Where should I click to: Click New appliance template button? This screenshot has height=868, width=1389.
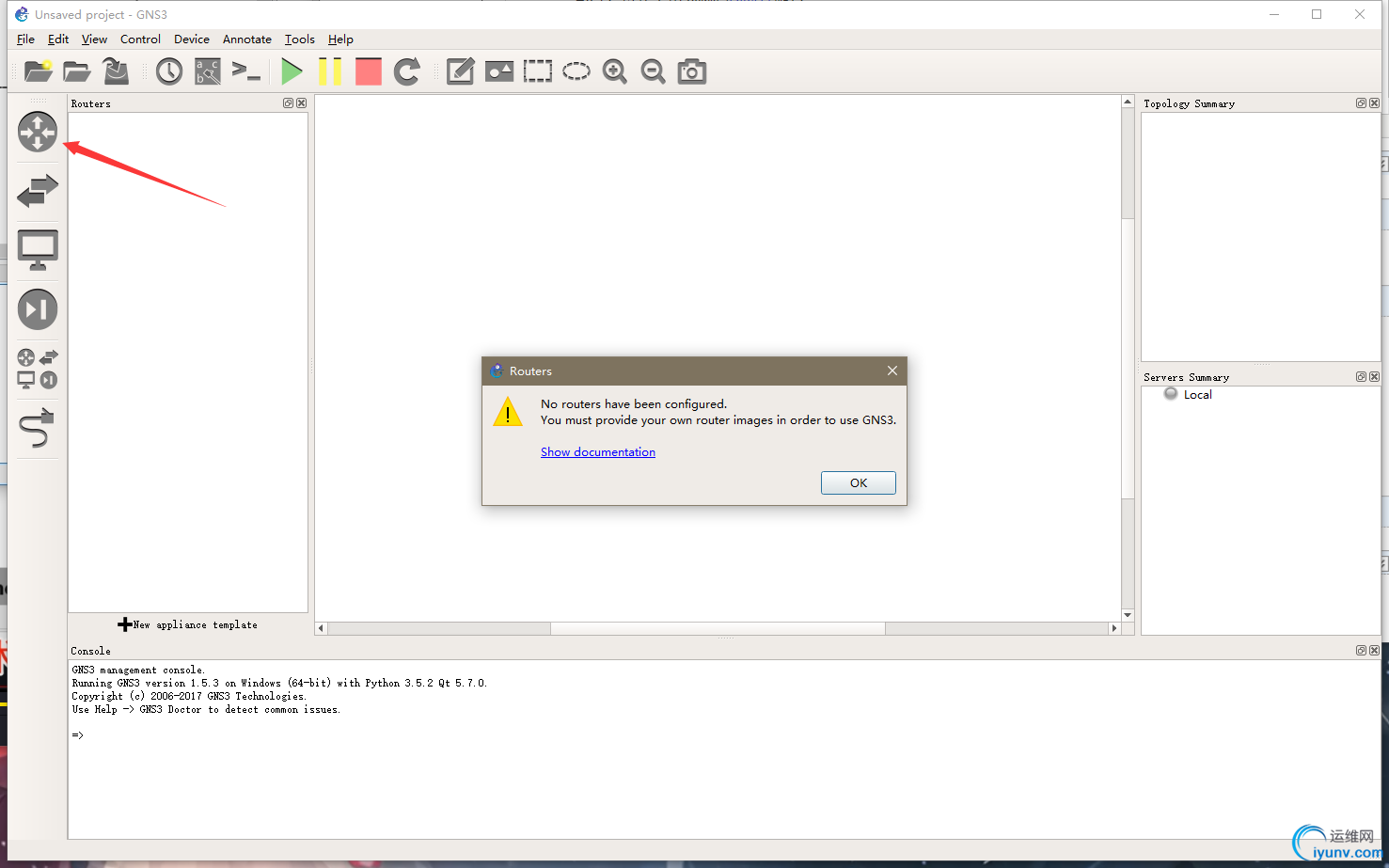pyautogui.click(x=188, y=624)
